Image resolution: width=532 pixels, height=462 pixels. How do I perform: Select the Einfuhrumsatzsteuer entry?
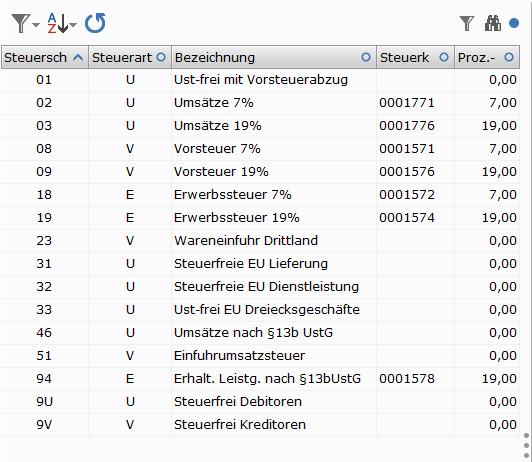[239, 356]
